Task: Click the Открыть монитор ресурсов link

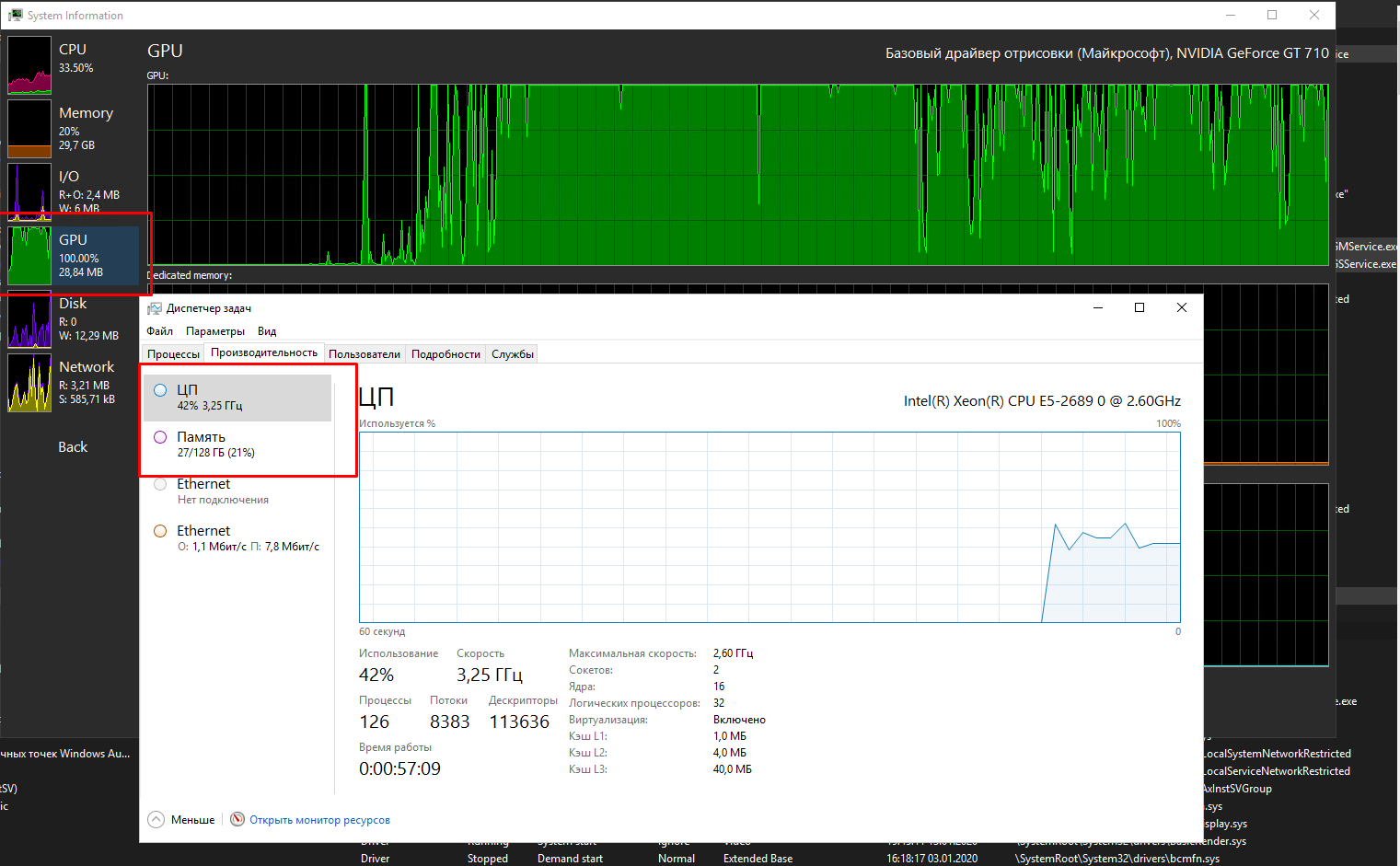Action: pos(319,820)
